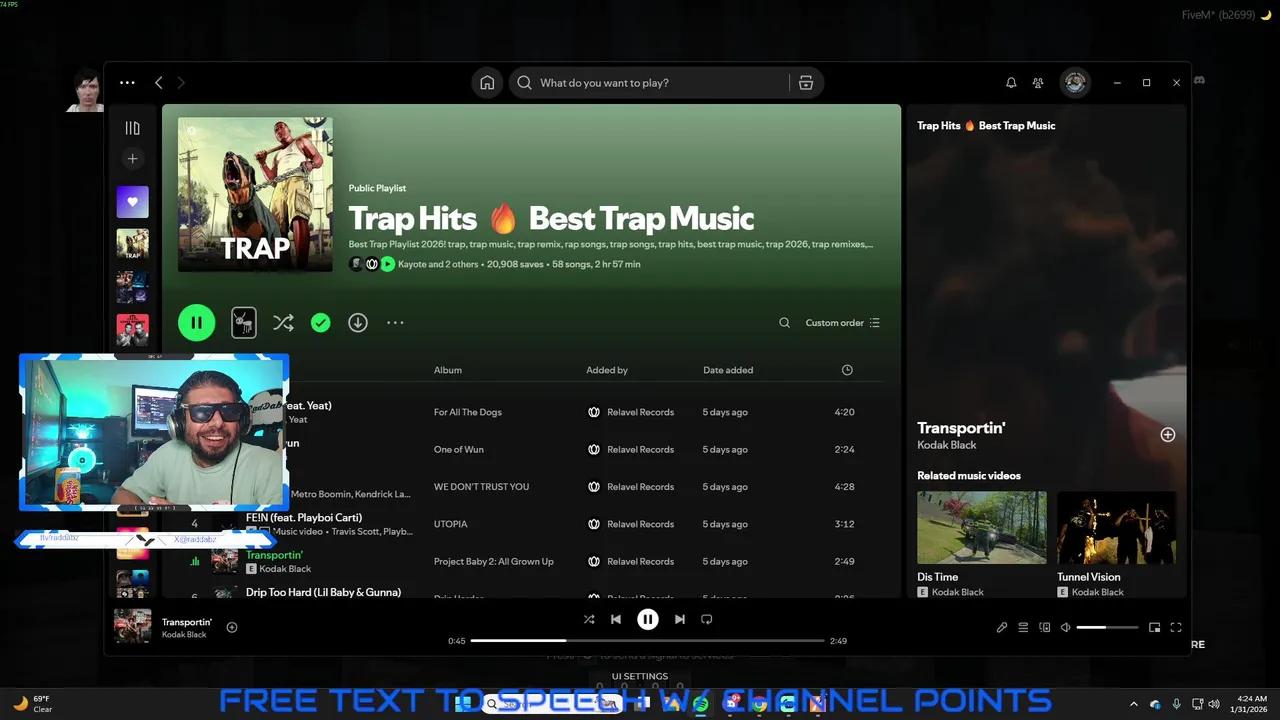The image size is (1280, 720).
Task: Go back with the navigation arrow
Action: pyautogui.click(x=158, y=82)
